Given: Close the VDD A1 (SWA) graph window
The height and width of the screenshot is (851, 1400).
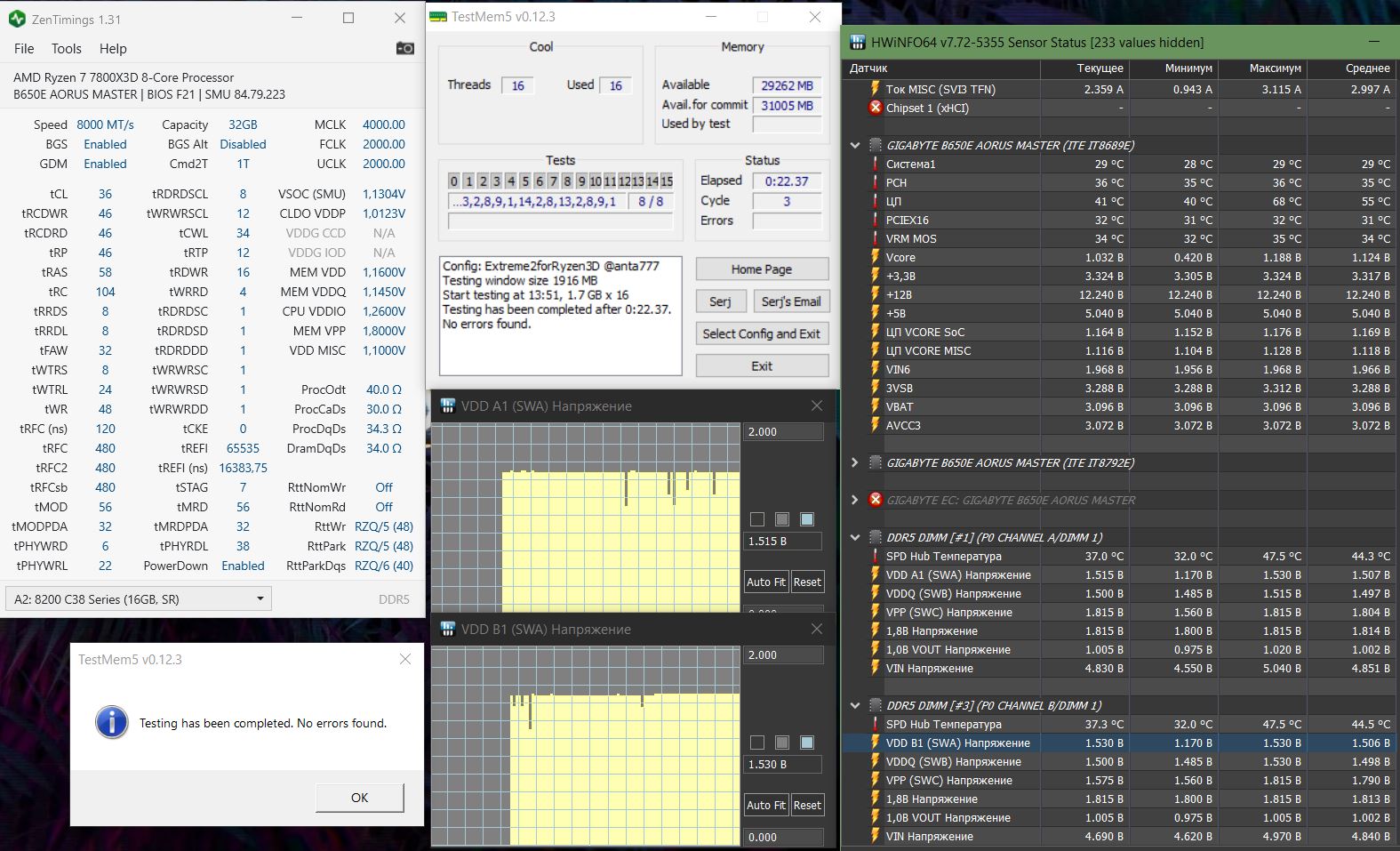Looking at the screenshot, I should click(816, 405).
